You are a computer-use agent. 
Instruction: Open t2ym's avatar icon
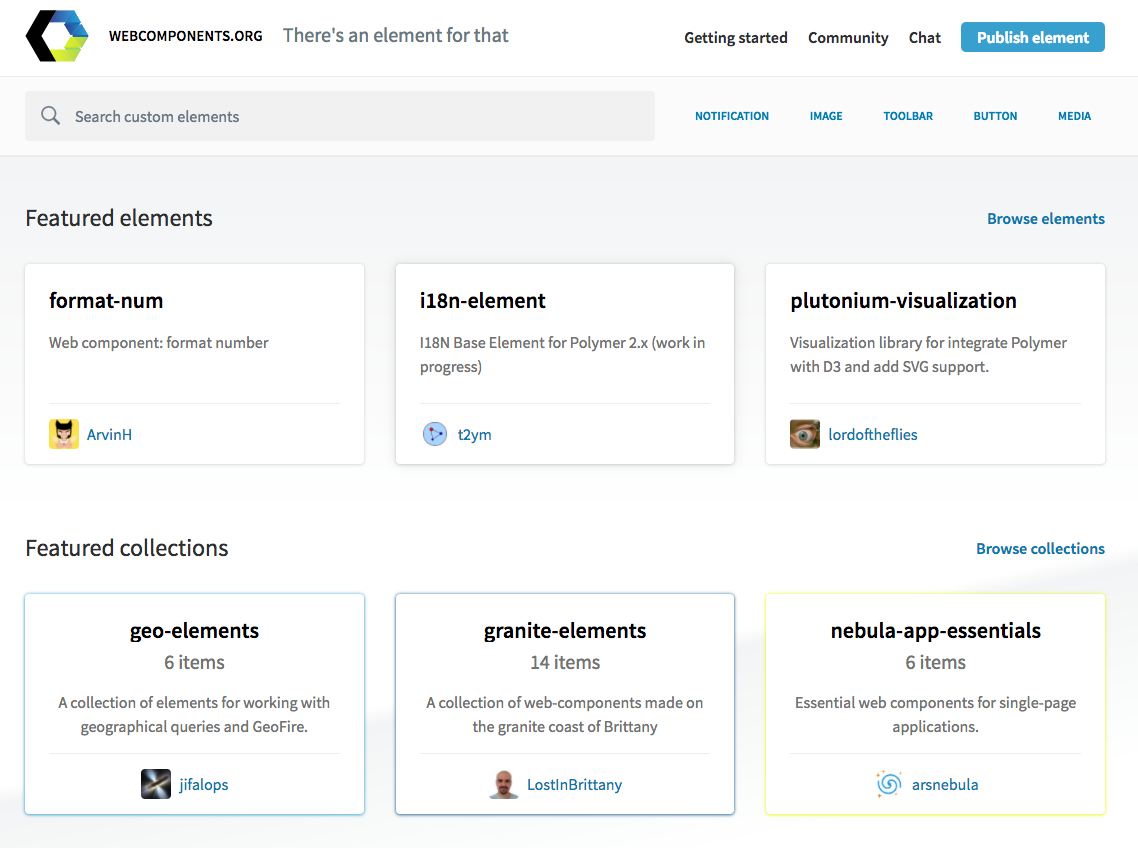click(x=435, y=434)
